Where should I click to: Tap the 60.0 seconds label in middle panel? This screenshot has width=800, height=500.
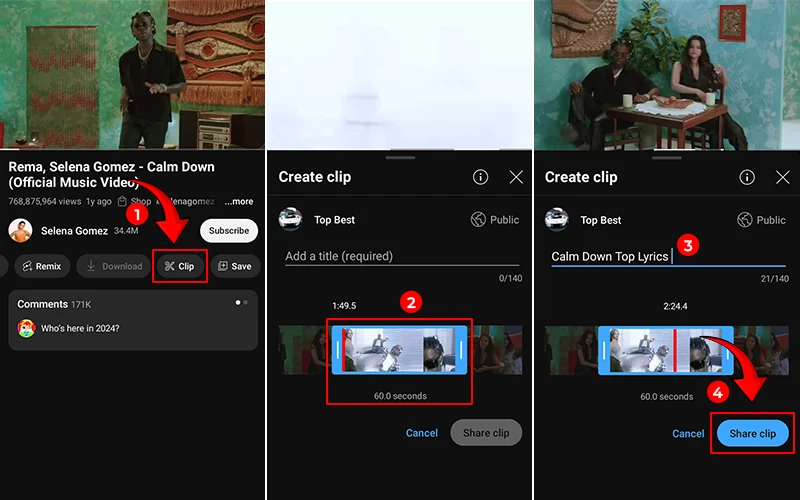(x=400, y=396)
